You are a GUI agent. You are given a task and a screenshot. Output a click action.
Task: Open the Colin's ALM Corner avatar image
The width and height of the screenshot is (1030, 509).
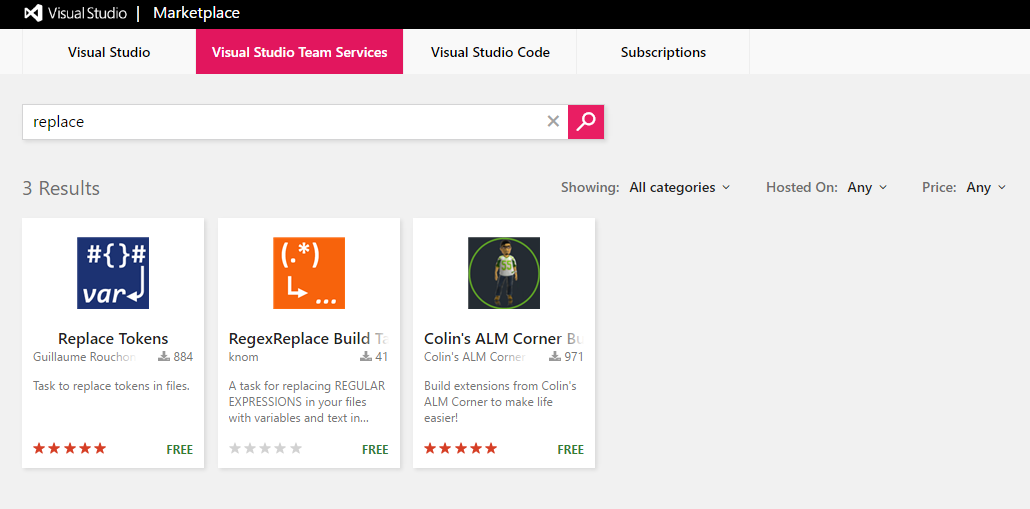504,273
